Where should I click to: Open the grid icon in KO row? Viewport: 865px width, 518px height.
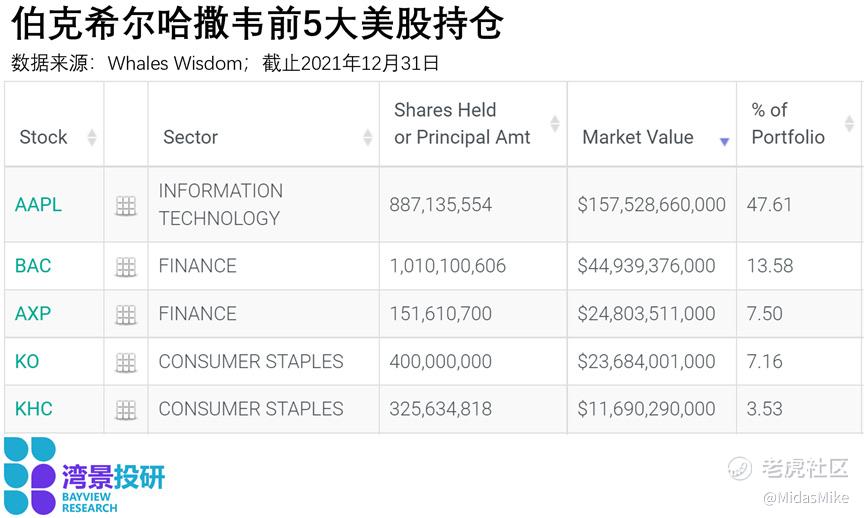point(126,362)
